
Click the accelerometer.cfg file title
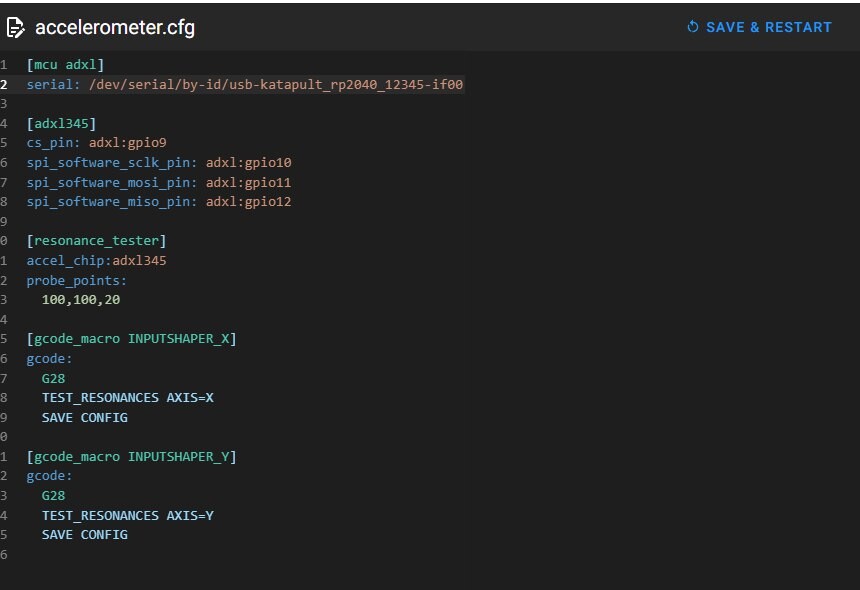point(115,28)
